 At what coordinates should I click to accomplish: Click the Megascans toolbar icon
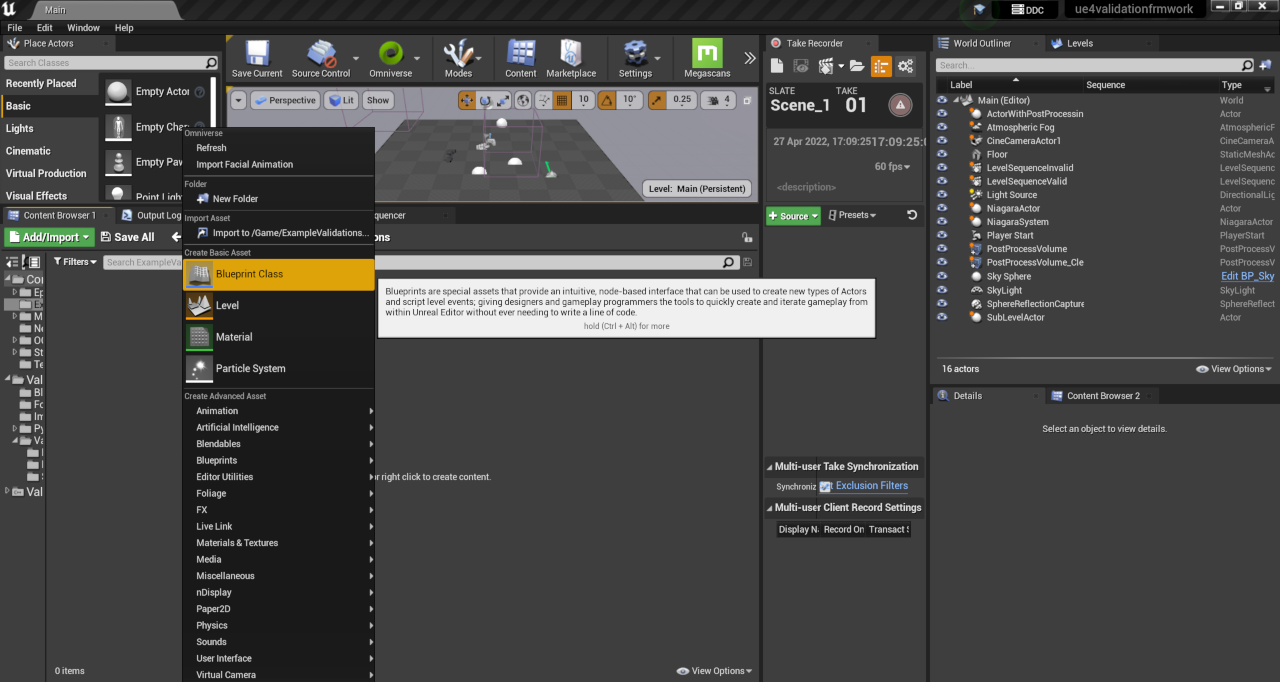coord(707,58)
